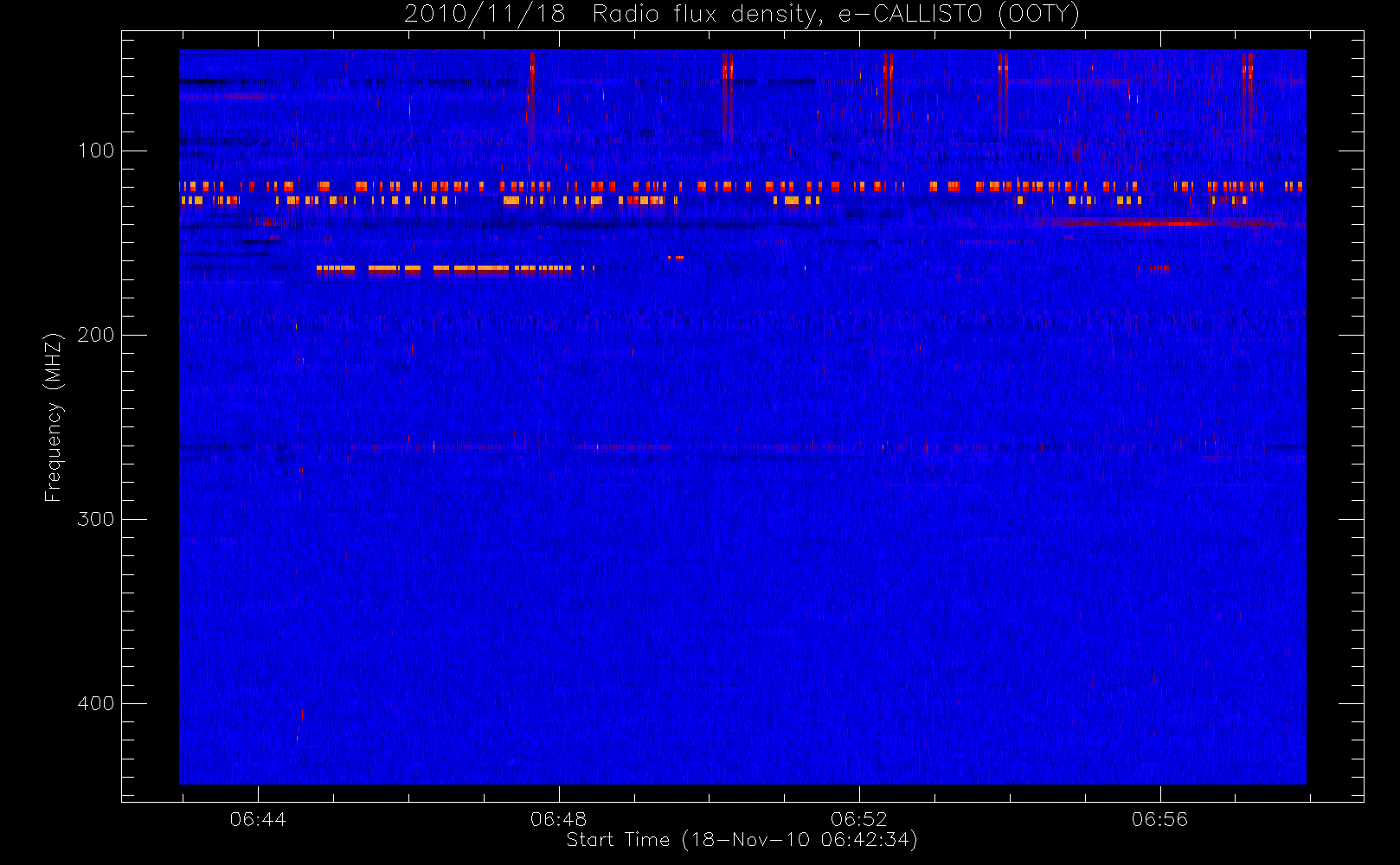Click the plot title "2010/11/18 Radio flux density, e-CALLISTO (OOTY)"
1400x865 pixels.
(x=742, y=14)
